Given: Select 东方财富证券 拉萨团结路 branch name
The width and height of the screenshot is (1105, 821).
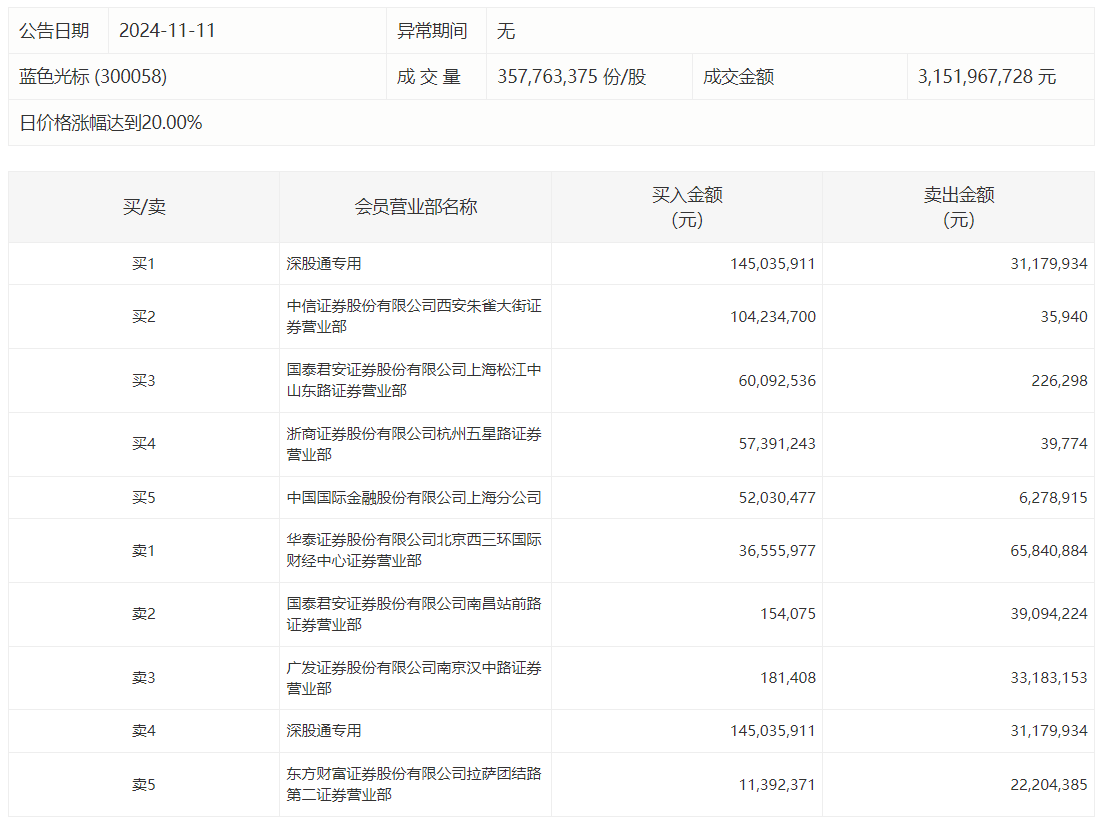Looking at the screenshot, I should (x=414, y=784).
